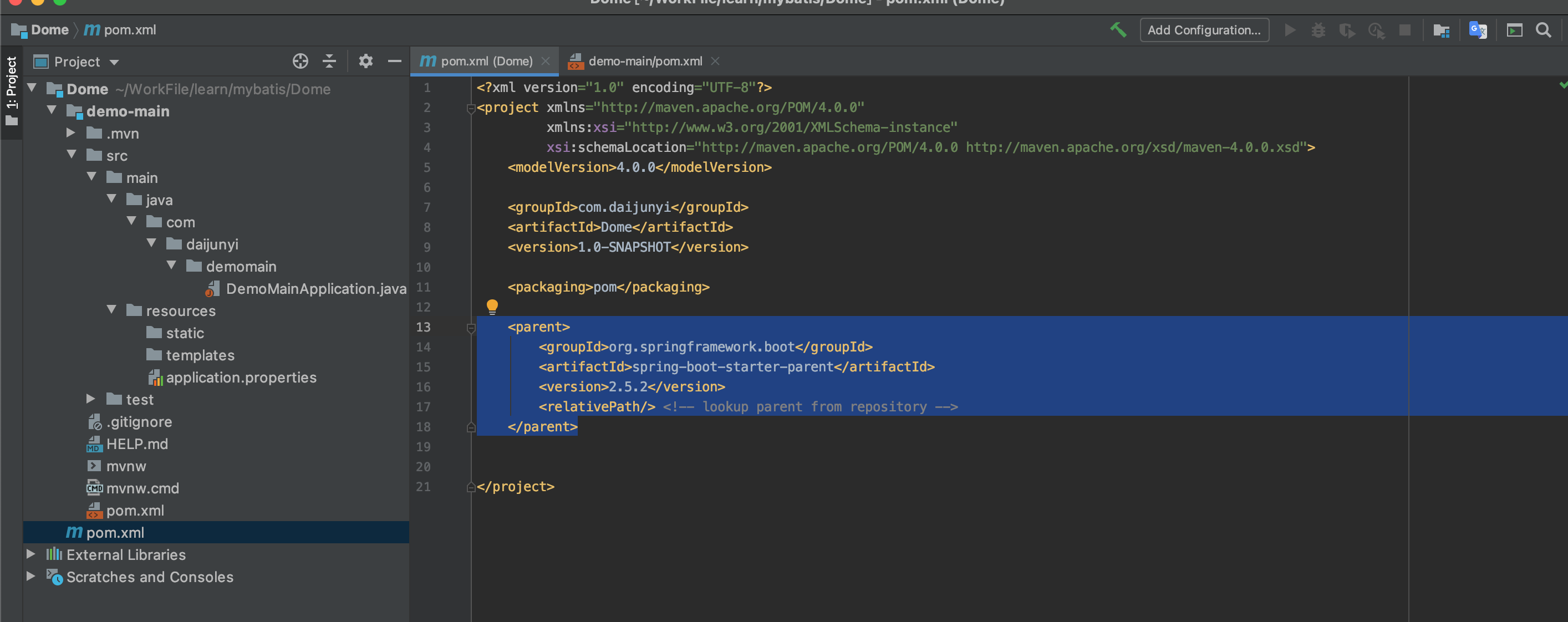The height and width of the screenshot is (622, 1568).
Task: Open Project panel settings gear
Action: click(x=365, y=61)
